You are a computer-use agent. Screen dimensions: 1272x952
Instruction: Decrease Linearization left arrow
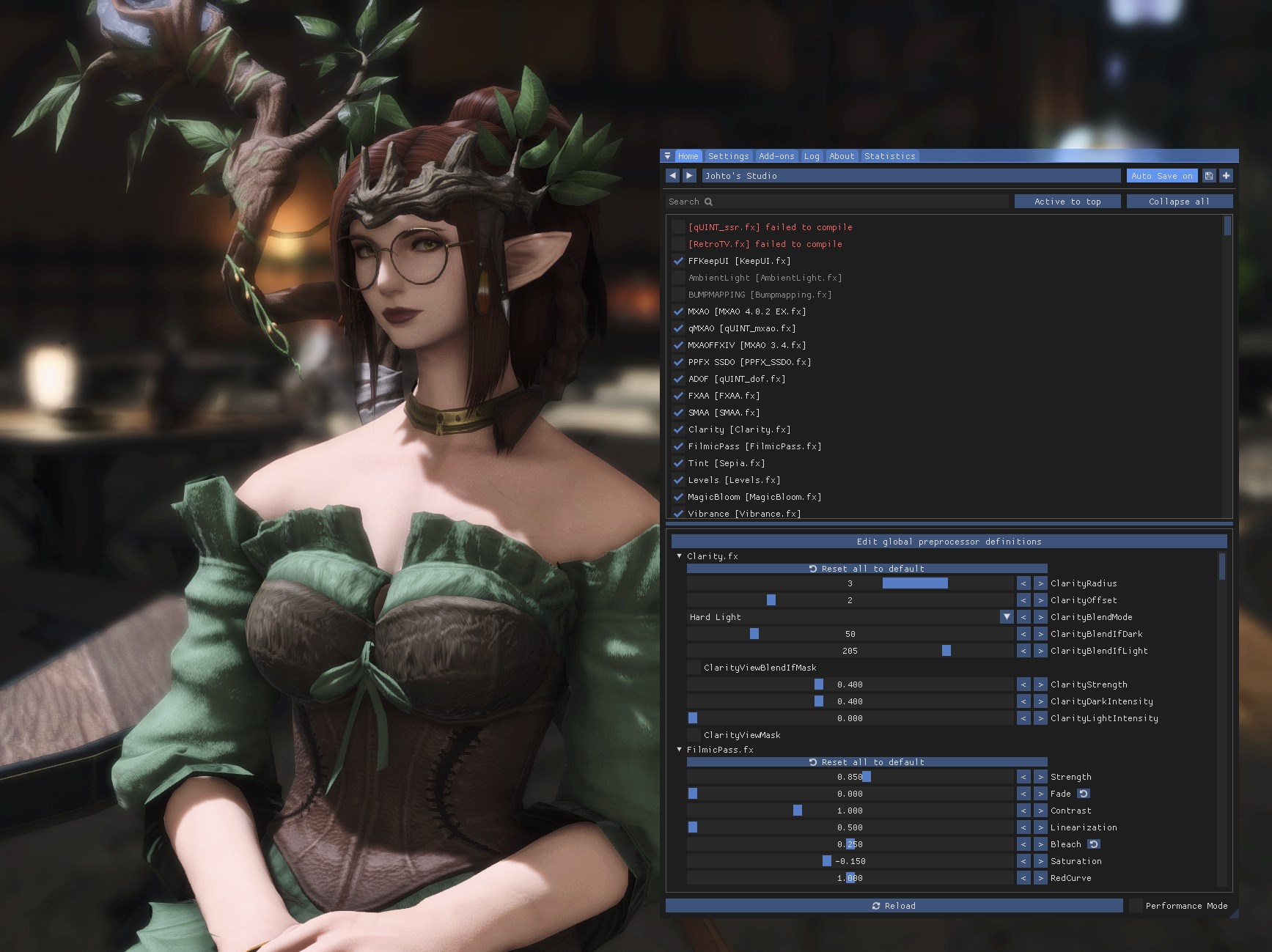(1023, 827)
